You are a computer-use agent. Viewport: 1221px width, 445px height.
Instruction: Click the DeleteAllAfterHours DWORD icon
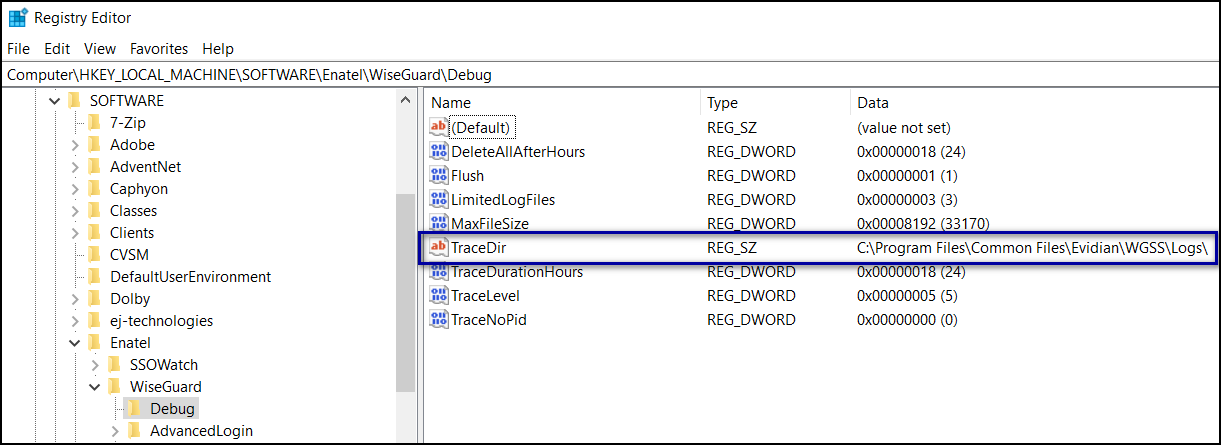pos(439,152)
